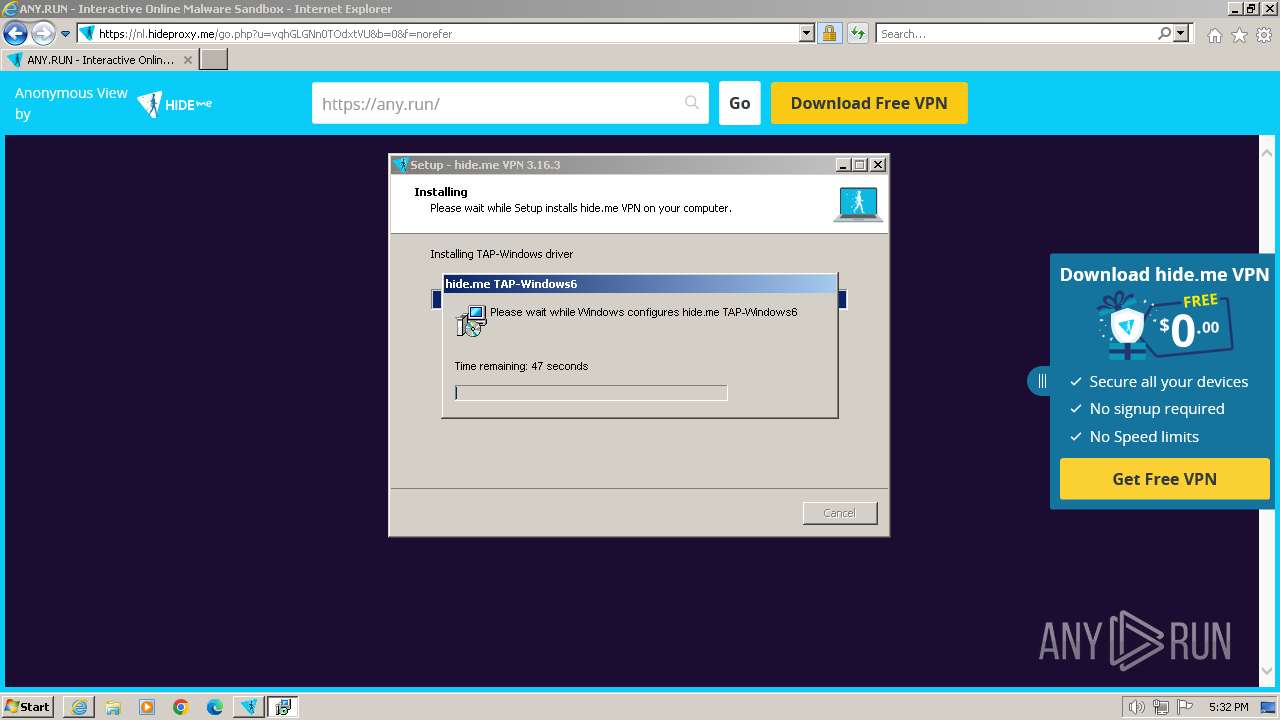Image resolution: width=1280 pixels, height=720 pixels.
Task: Click the 5:32 PM system clock
Action: point(1228,707)
